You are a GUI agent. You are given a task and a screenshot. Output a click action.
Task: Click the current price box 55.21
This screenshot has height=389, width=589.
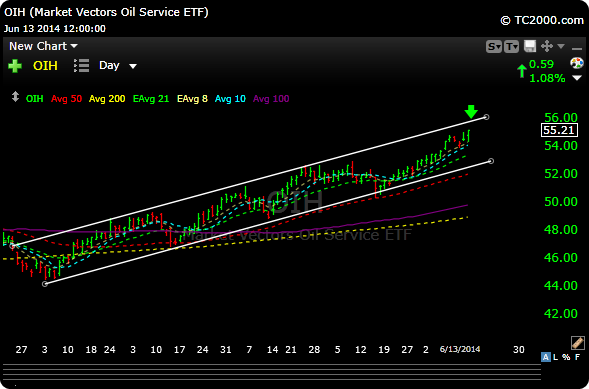click(559, 130)
